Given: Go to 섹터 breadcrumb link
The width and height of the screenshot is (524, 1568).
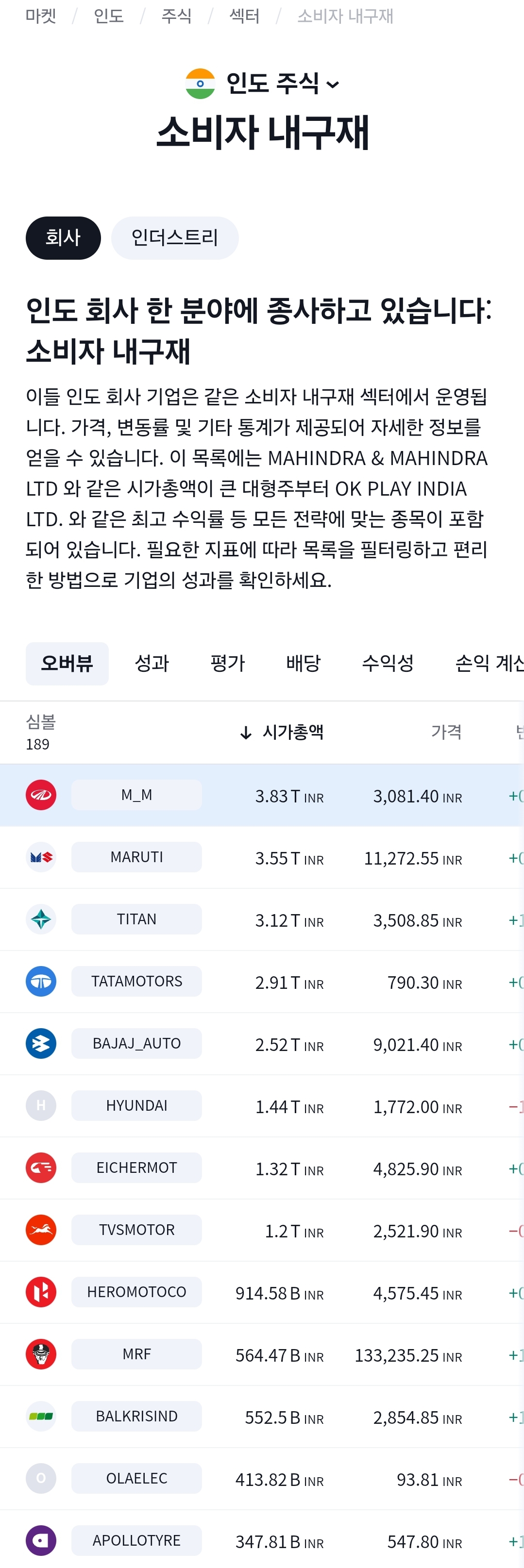Looking at the screenshot, I should (x=245, y=16).
